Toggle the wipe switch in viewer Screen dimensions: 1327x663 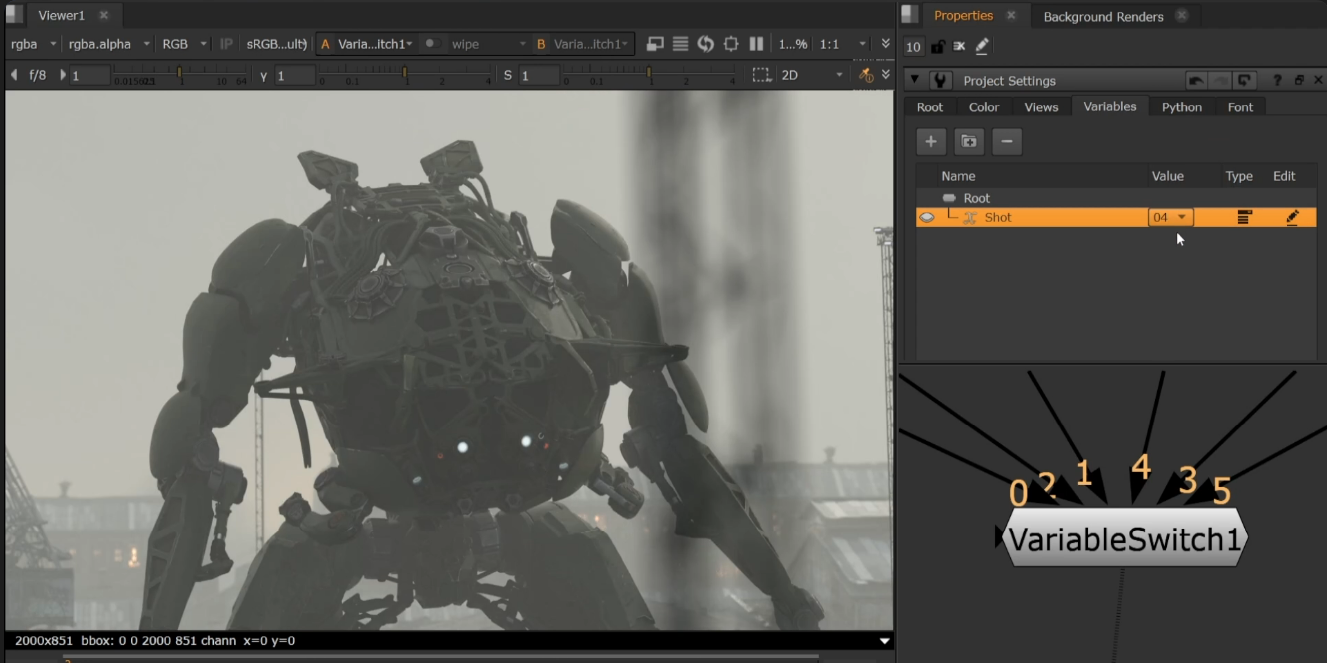pos(431,44)
